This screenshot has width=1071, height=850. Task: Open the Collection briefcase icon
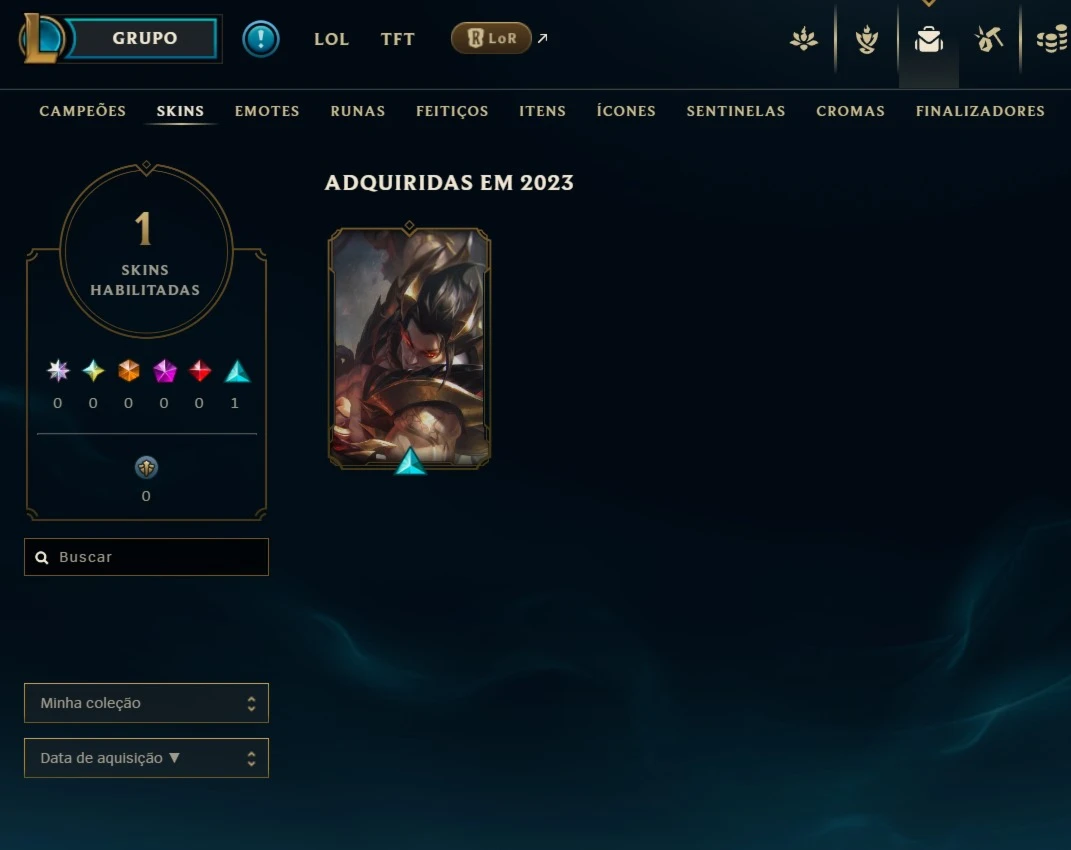[929, 40]
